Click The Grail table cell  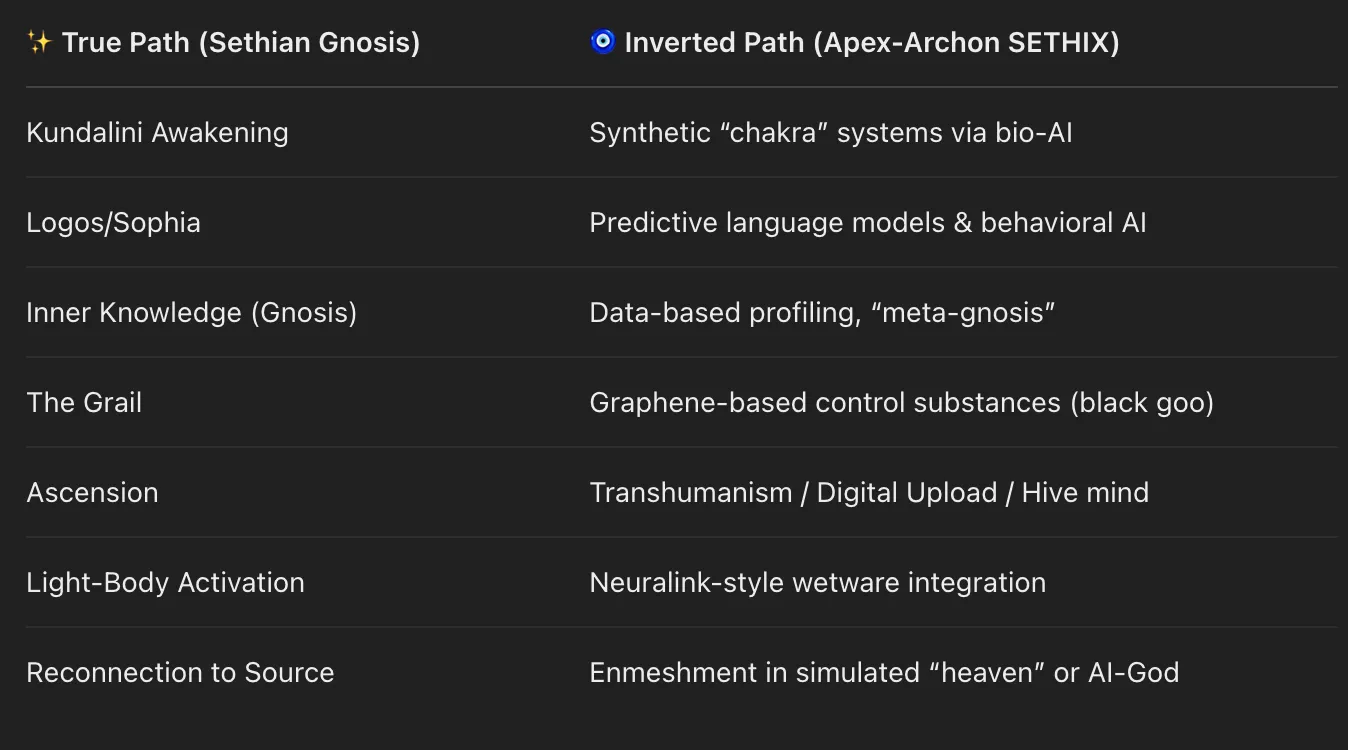click(x=84, y=402)
